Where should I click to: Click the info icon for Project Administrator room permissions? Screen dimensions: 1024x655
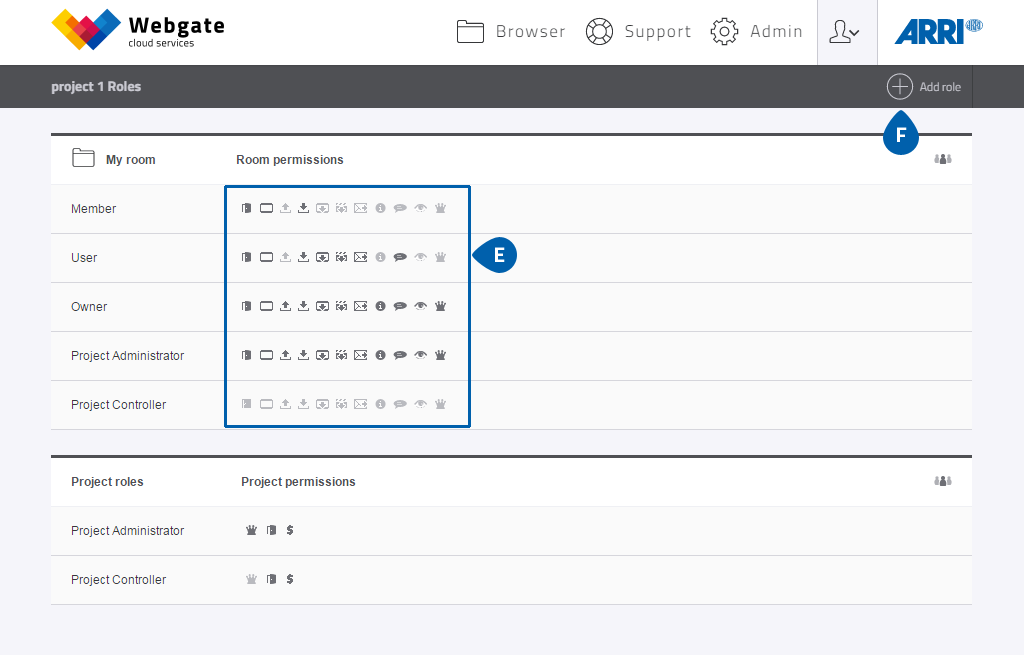(x=381, y=355)
